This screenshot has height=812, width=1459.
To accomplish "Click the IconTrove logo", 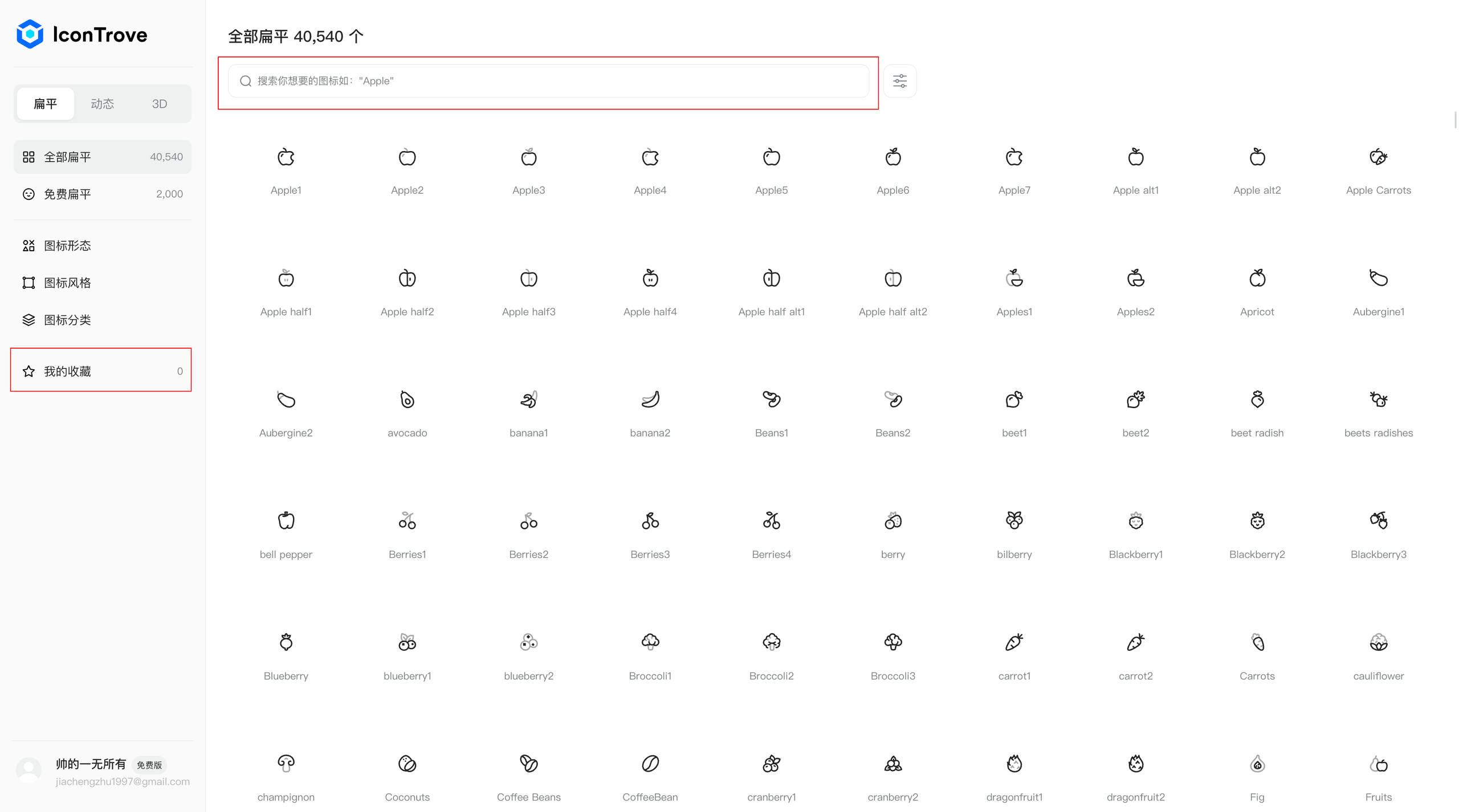I will 82,34.
